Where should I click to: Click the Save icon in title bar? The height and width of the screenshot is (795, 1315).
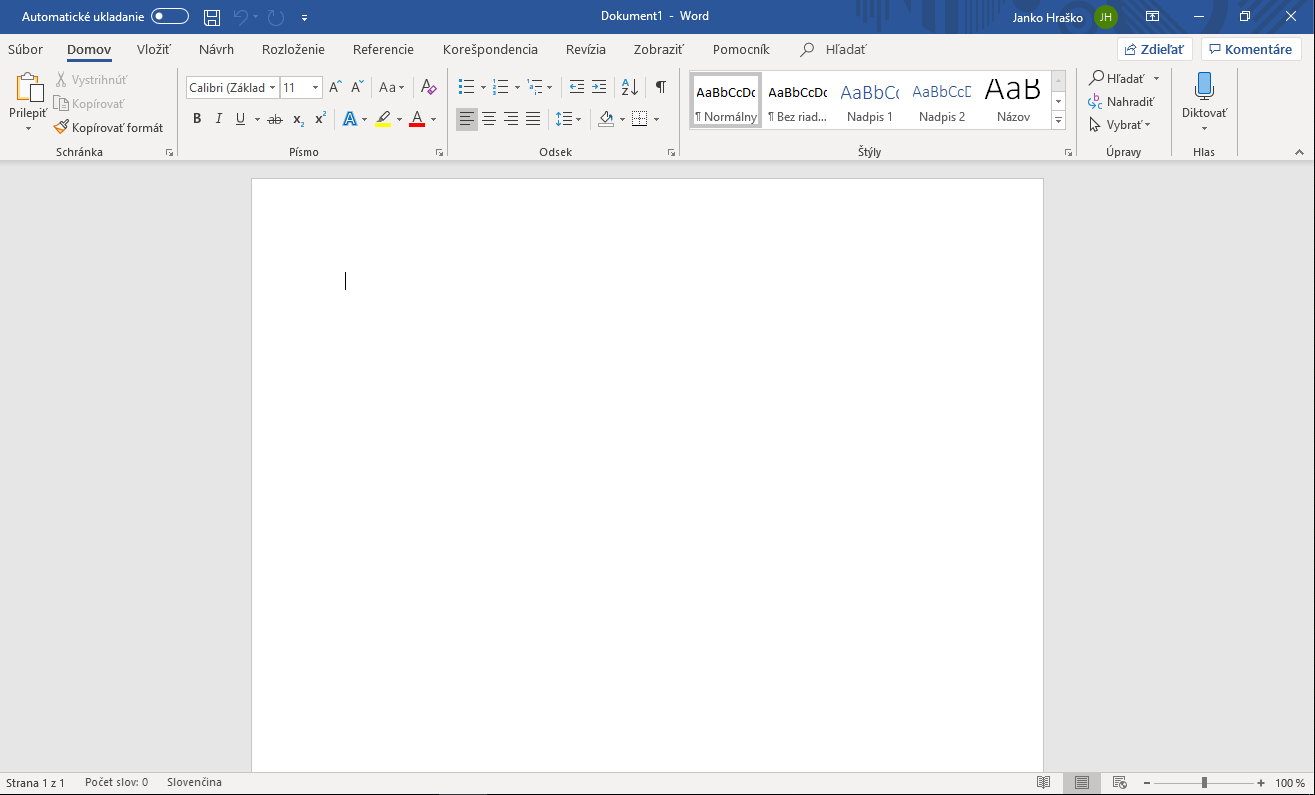coord(211,17)
